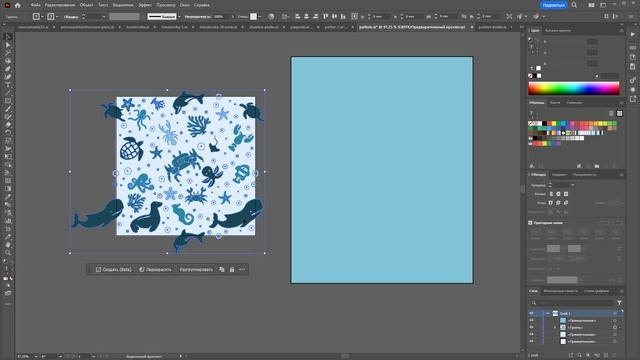Viewport: 640px width, 360px height.
Task: Open the zoom level dropdown in status bar
Action: (36, 356)
